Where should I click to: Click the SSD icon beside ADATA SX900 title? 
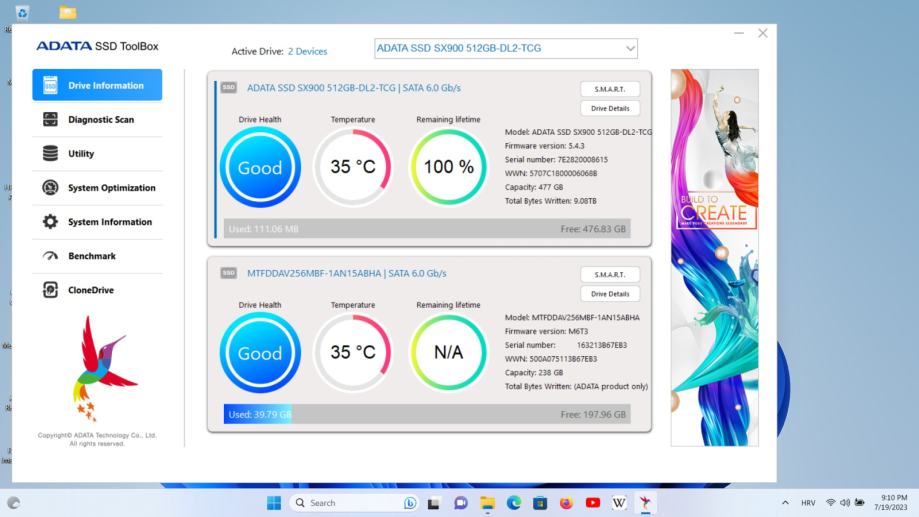(x=229, y=87)
